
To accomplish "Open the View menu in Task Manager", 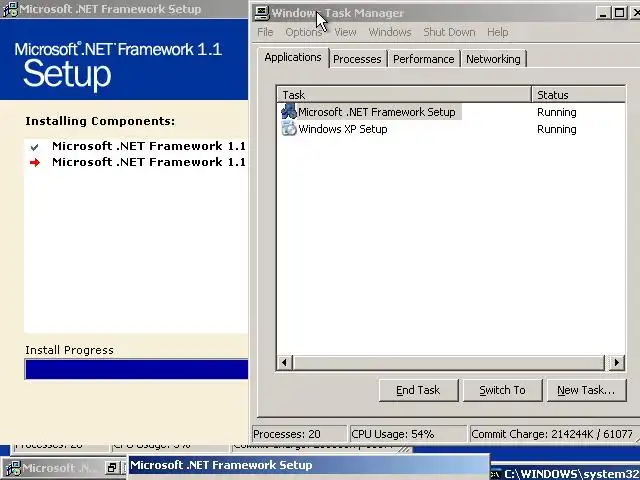I will [x=345, y=32].
